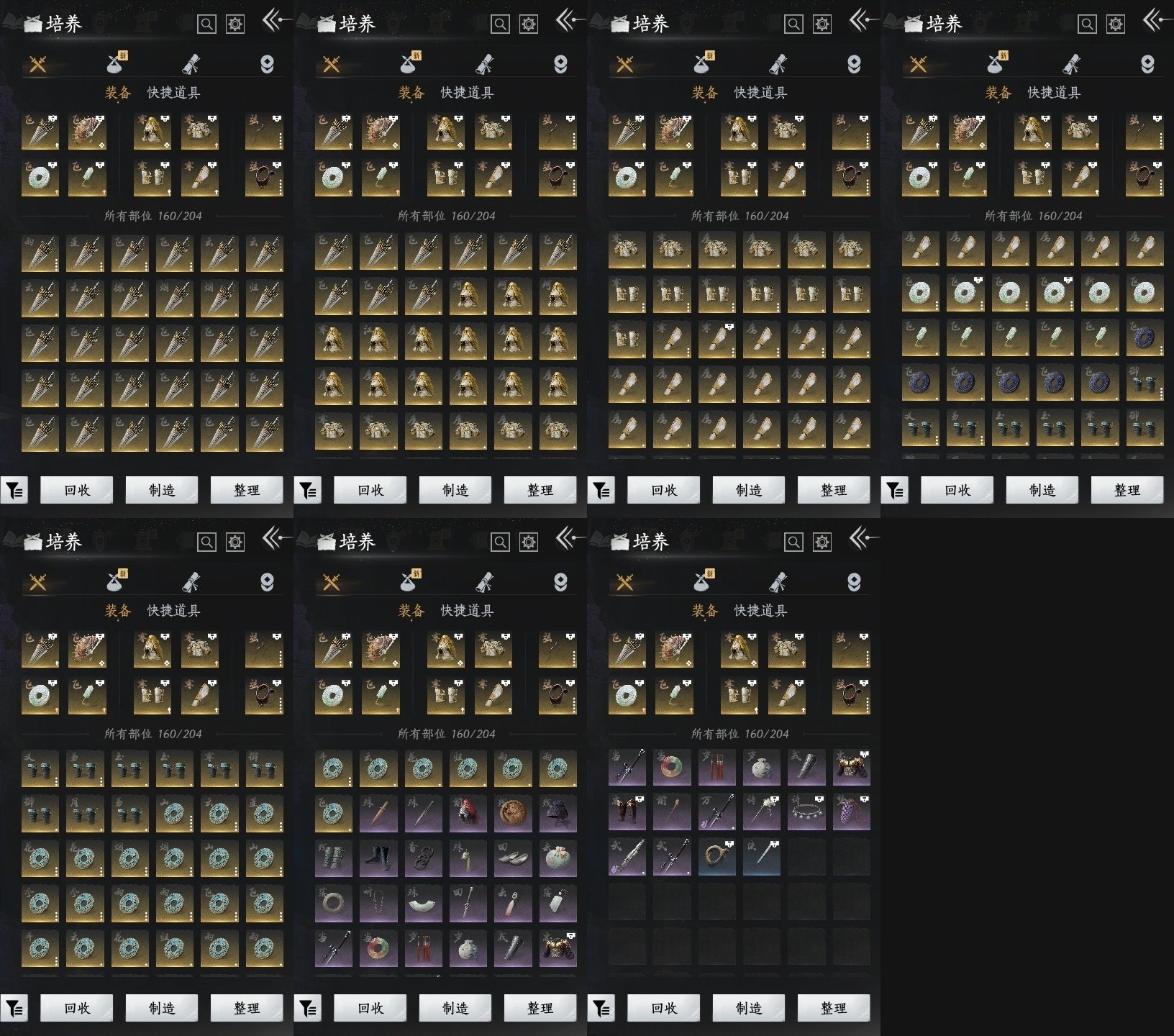Open the filter icon in the top-right panel
Screen dimensions: 1174x1036
click(x=895, y=491)
